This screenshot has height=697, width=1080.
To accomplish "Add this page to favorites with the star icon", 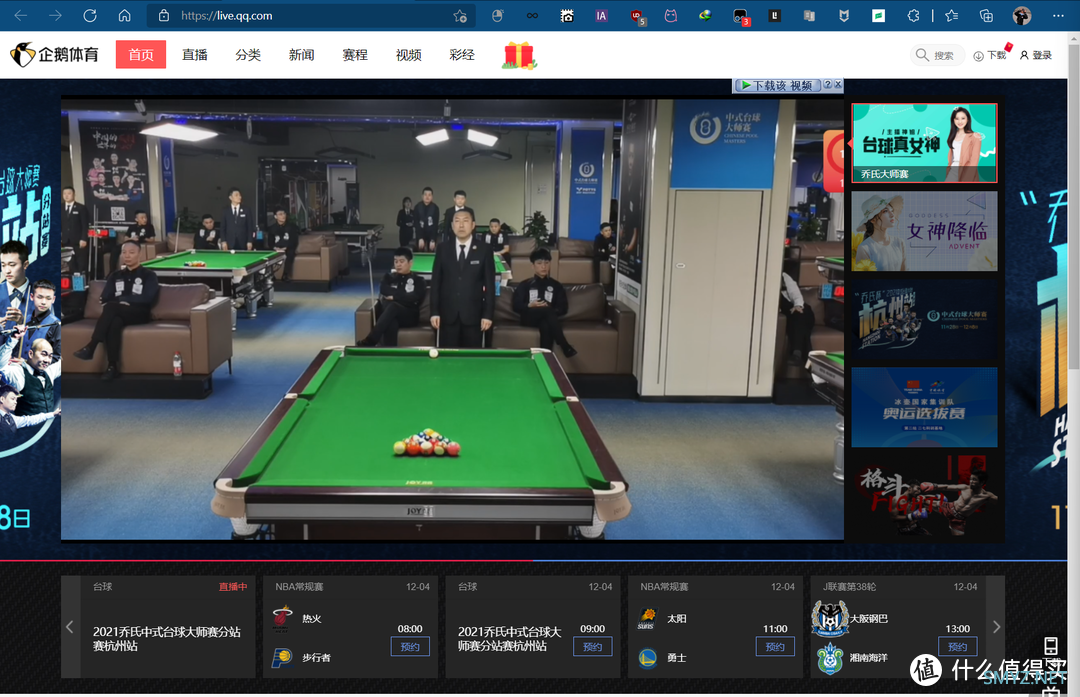I will click(460, 16).
